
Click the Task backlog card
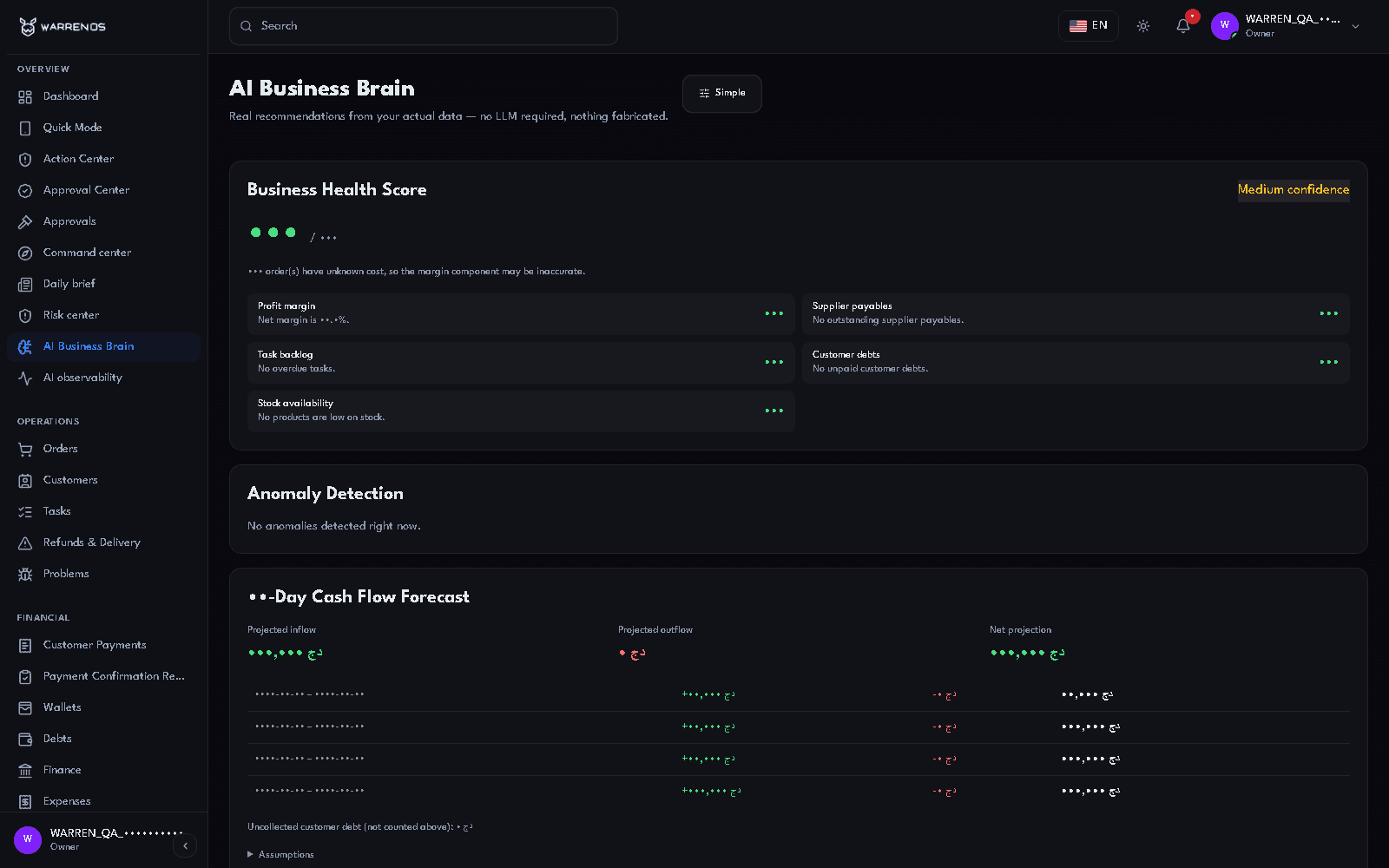[x=521, y=362]
